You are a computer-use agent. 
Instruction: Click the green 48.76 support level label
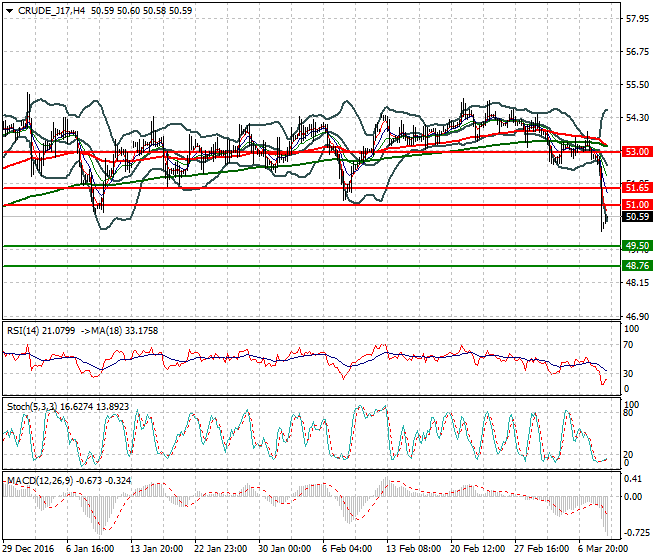637,266
